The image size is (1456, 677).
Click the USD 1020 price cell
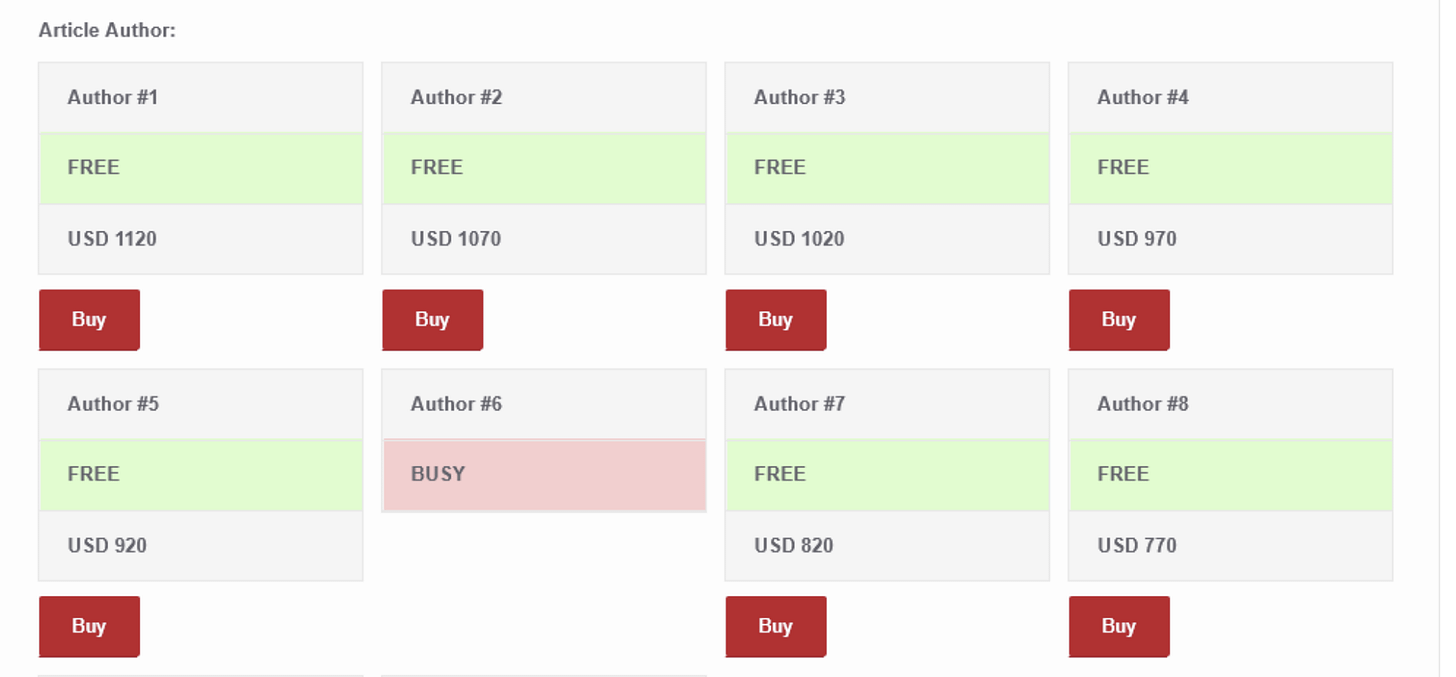click(x=887, y=239)
